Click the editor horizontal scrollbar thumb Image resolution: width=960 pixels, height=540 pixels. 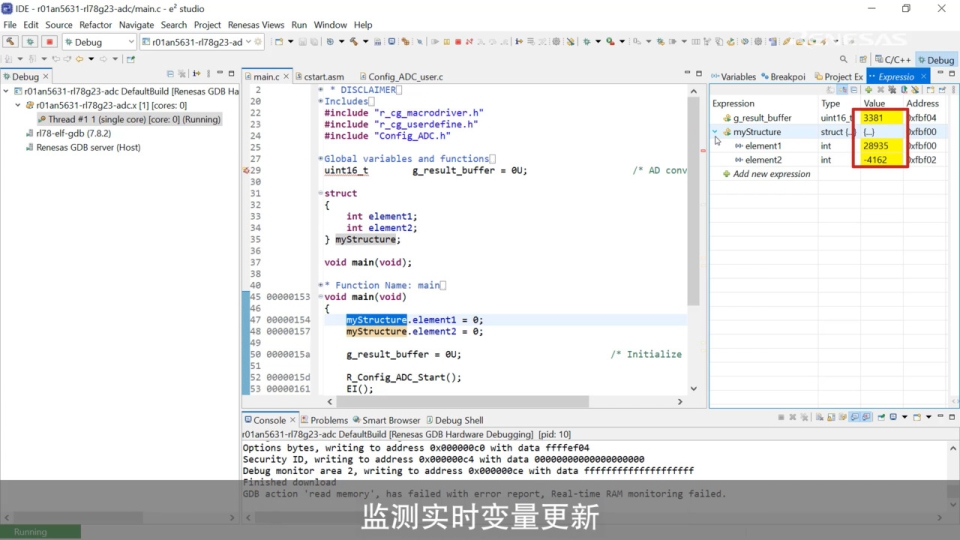pyautogui.click(x=462, y=402)
